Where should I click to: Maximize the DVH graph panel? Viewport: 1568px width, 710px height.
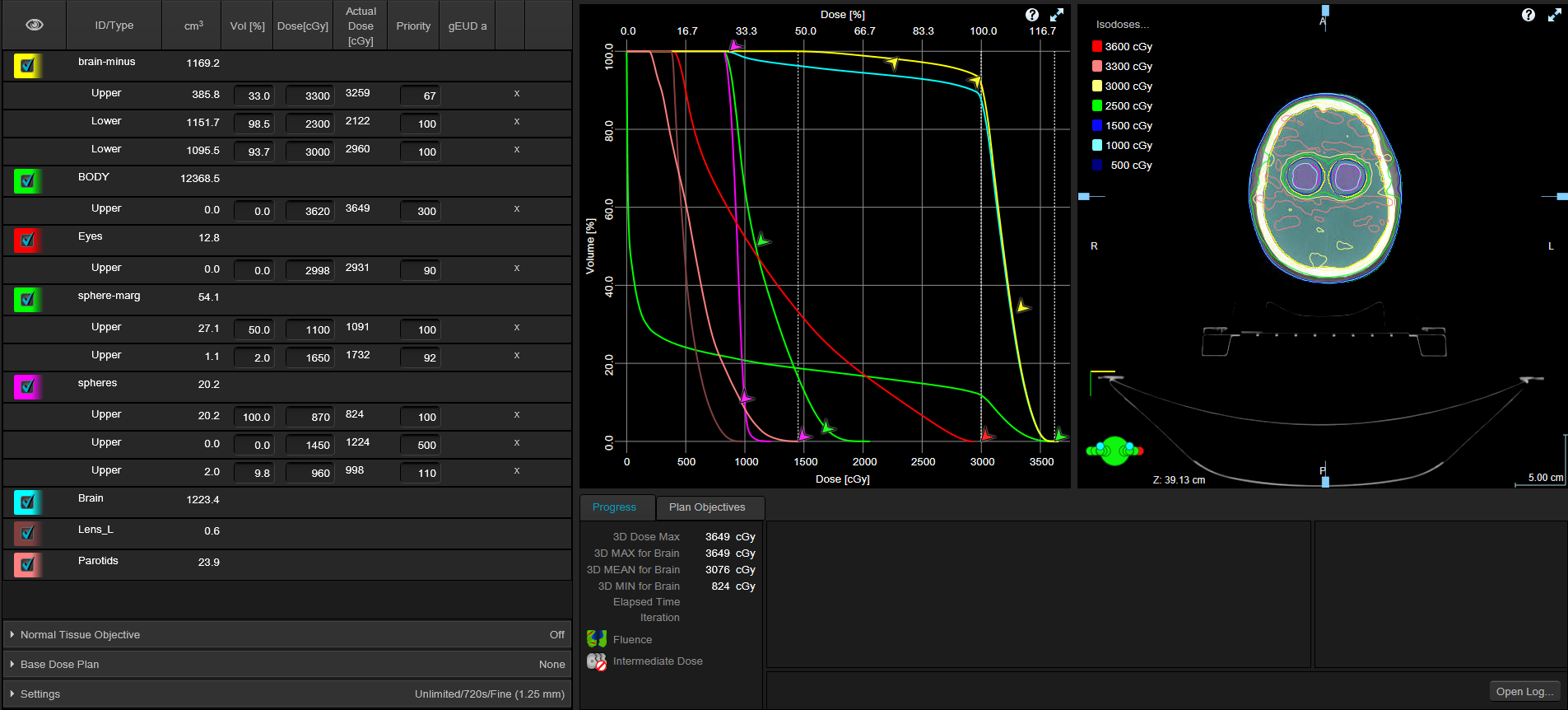(1057, 15)
